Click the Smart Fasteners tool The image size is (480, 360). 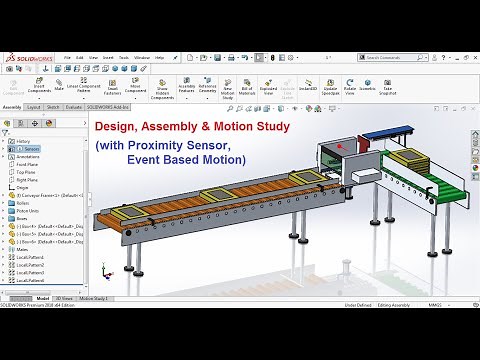tap(112, 88)
